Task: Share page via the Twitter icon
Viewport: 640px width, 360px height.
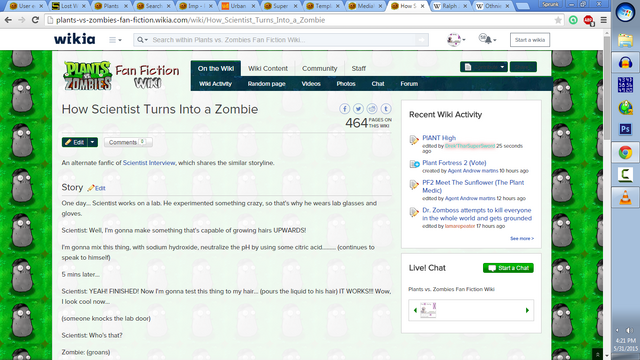Action: pyautogui.click(x=358, y=109)
